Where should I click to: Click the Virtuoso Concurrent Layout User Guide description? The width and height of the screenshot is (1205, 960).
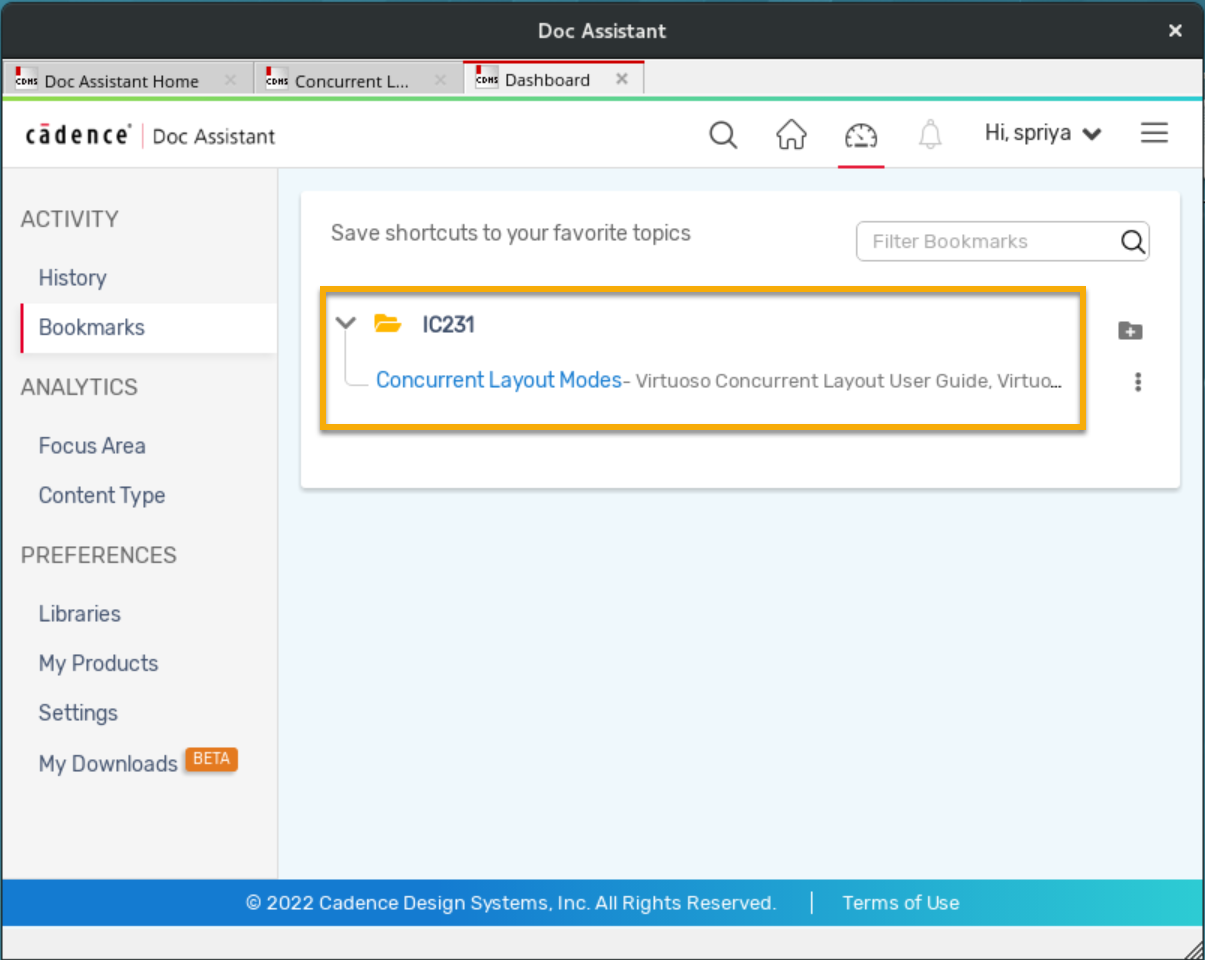(x=848, y=381)
